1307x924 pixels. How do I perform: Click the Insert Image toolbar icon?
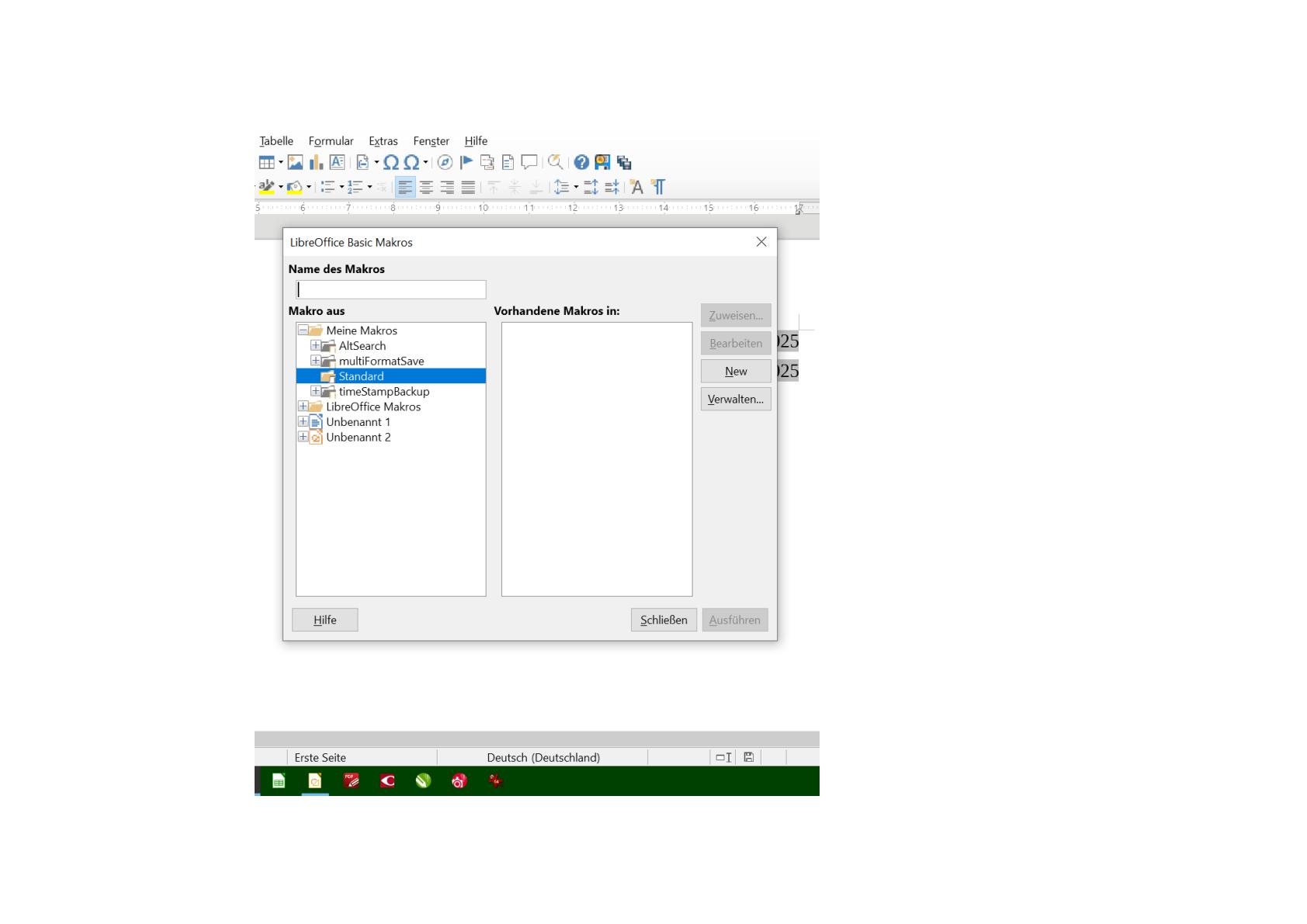pos(295,162)
